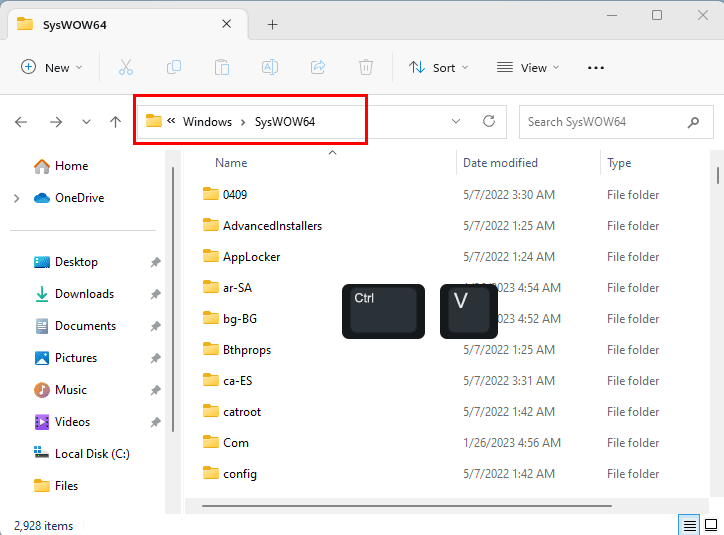Go up one folder level arrow
The height and width of the screenshot is (535, 724).
[x=115, y=122]
